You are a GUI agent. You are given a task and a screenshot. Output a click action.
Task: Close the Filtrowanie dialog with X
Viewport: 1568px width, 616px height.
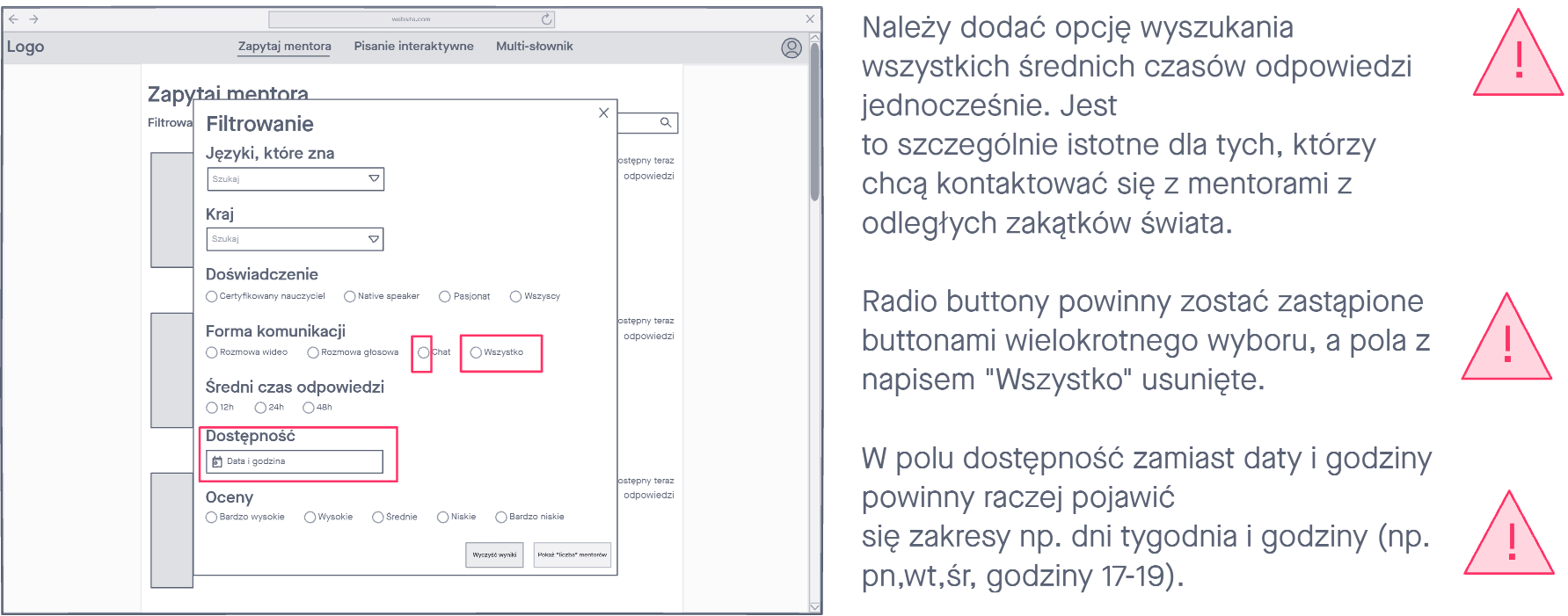(x=603, y=112)
